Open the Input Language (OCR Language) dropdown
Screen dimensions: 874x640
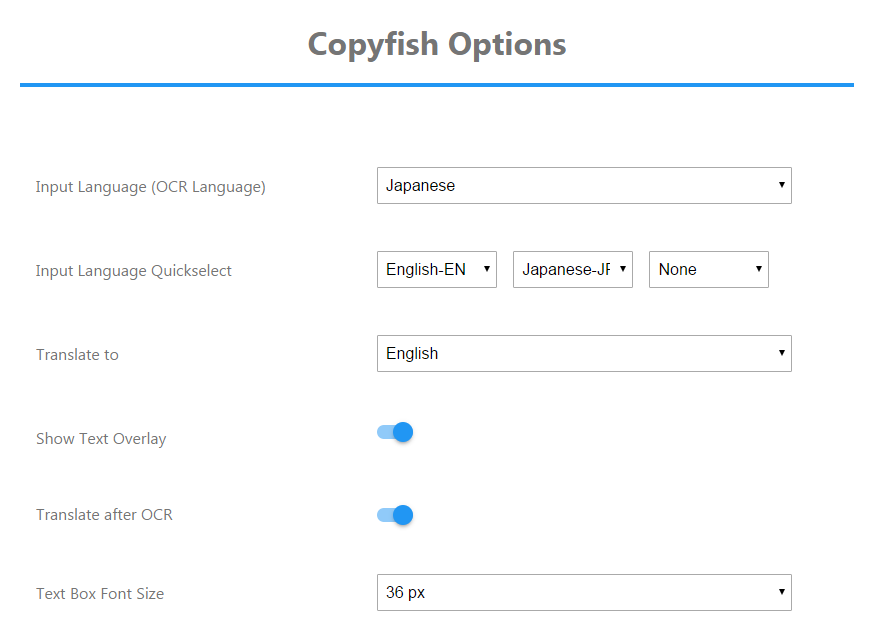tap(584, 186)
